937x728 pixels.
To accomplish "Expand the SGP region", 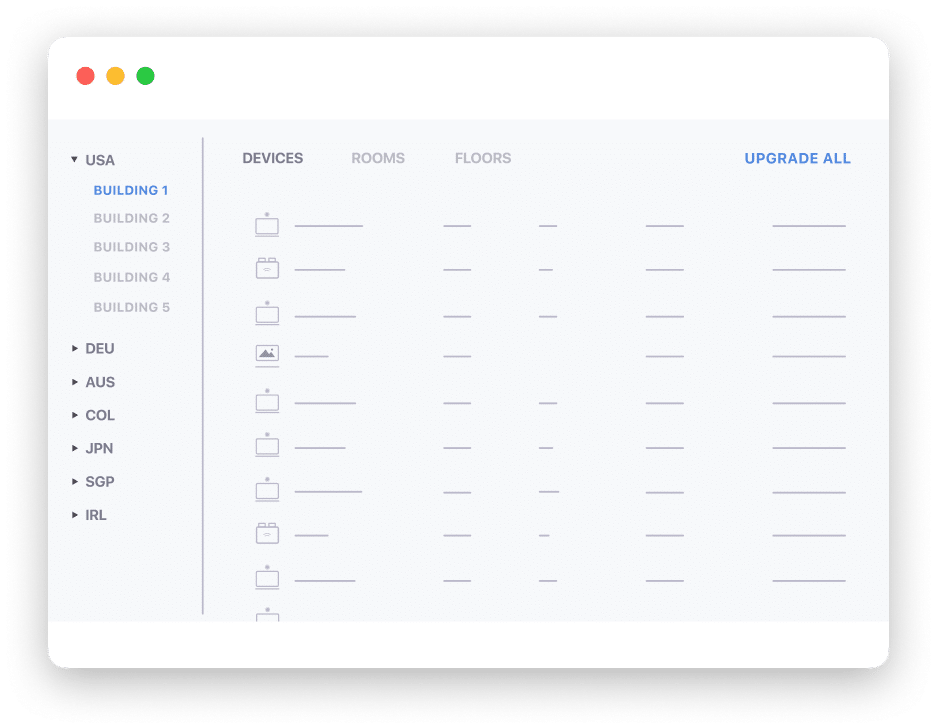I will point(74,481).
